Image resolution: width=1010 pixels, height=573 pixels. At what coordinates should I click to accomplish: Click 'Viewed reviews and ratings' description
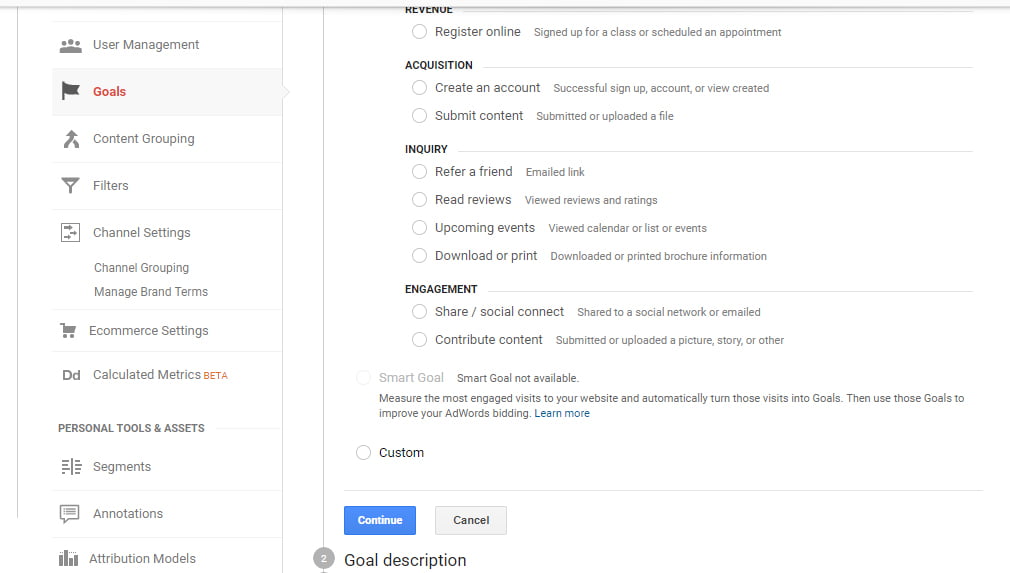(591, 200)
